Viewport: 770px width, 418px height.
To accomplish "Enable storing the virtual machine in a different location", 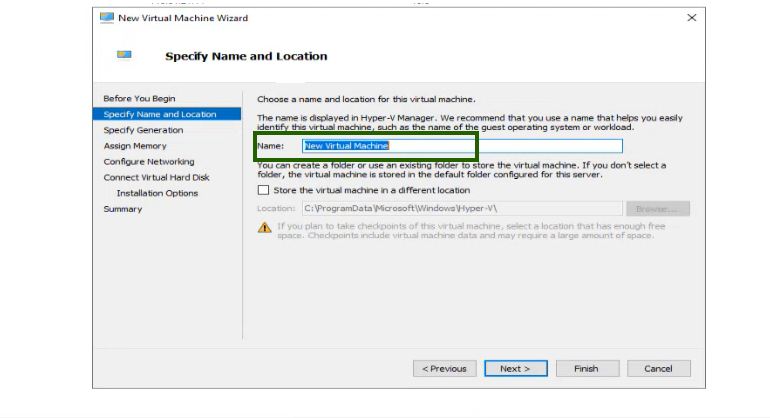I will coord(264,190).
